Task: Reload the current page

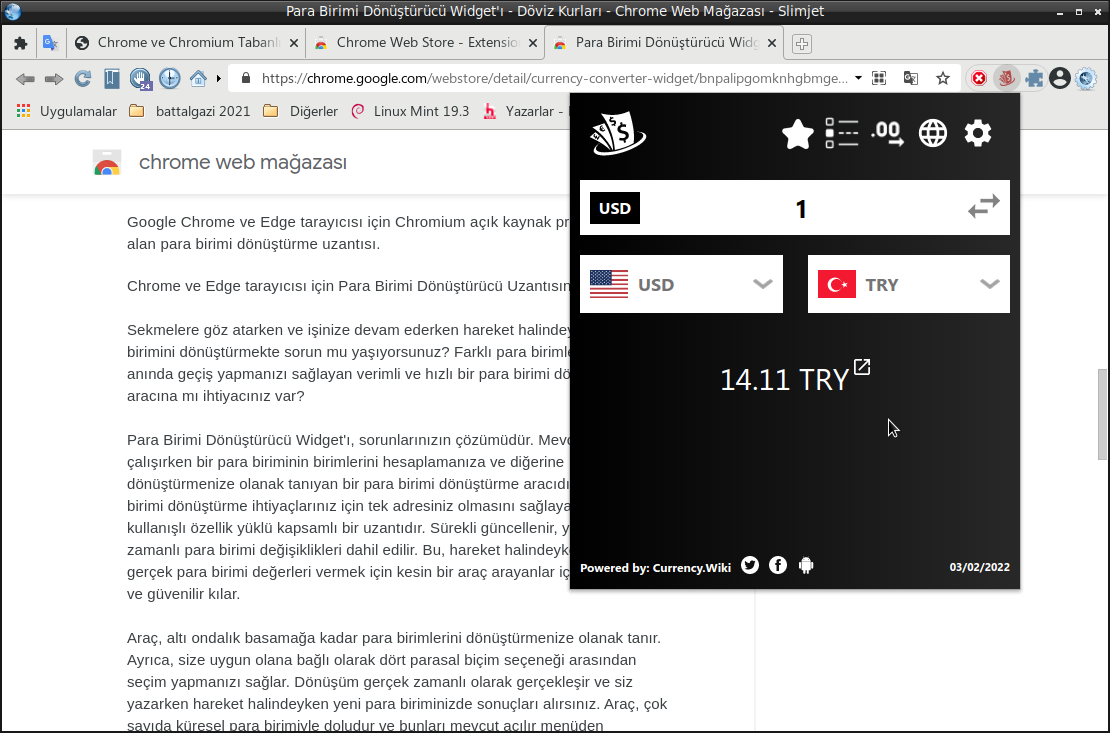Action: tap(83, 79)
